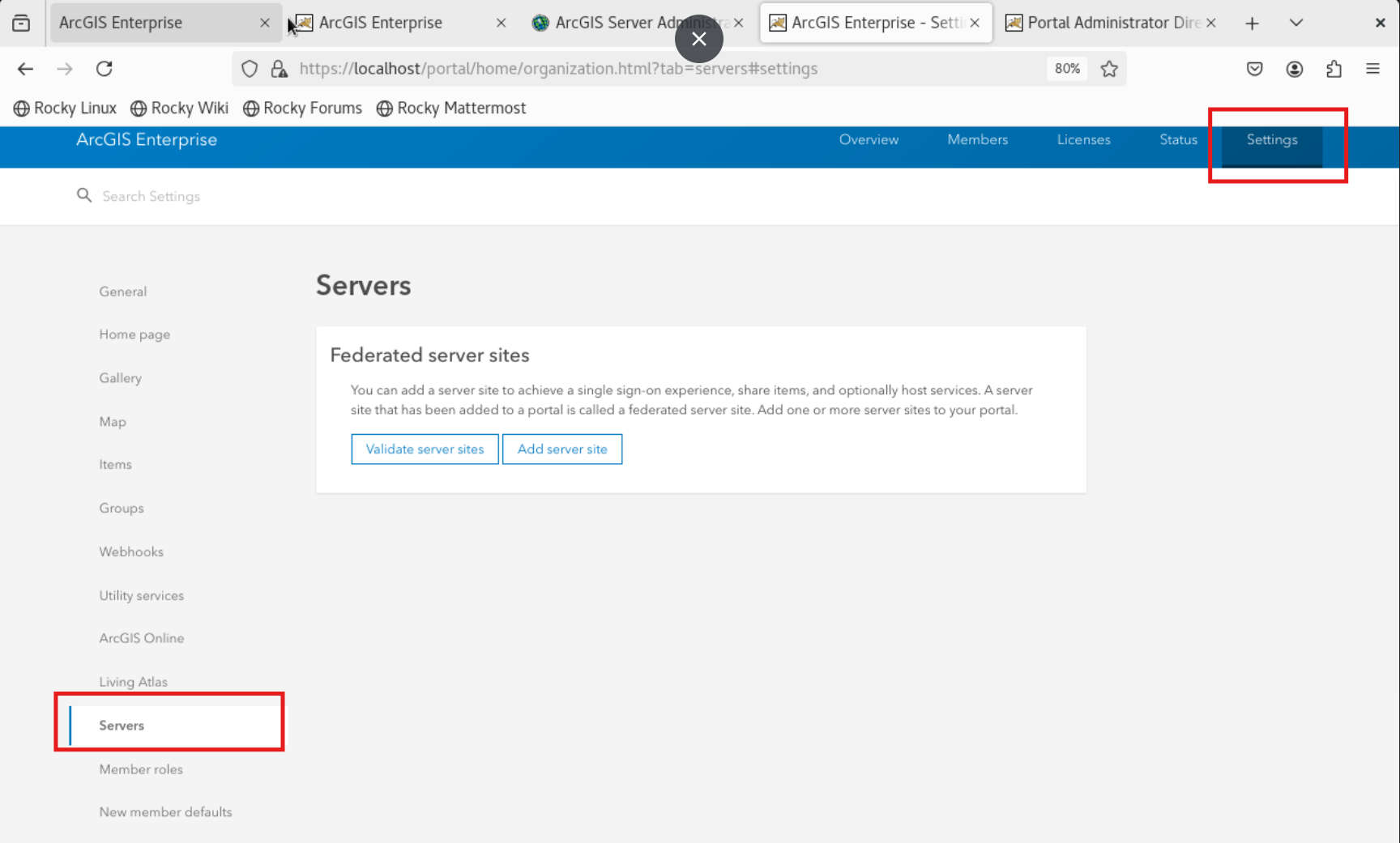Open the extensions puzzle icon
This screenshot has height=843, width=1400.
(x=1334, y=69)
